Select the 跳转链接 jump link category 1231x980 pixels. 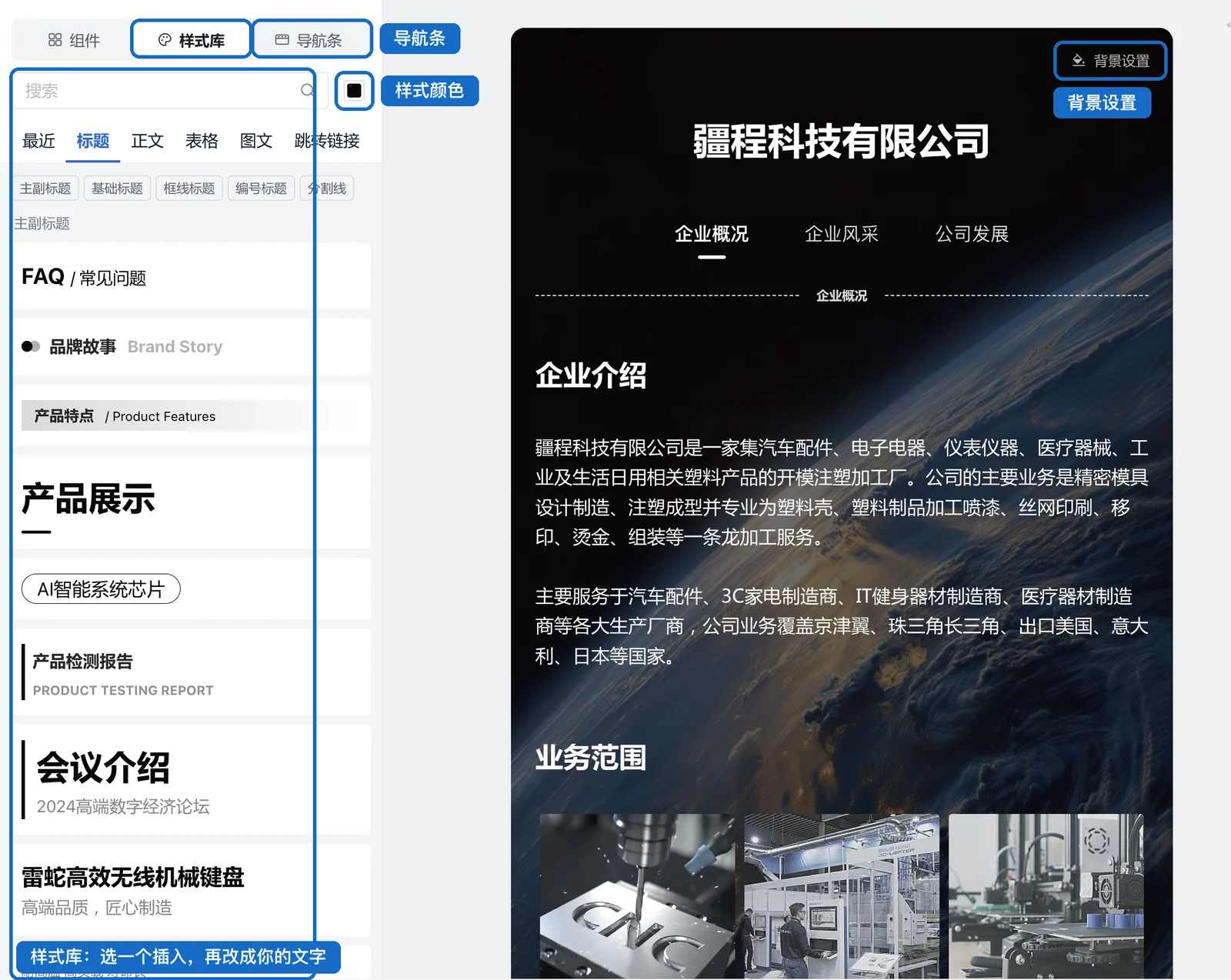tap(327, 141)
